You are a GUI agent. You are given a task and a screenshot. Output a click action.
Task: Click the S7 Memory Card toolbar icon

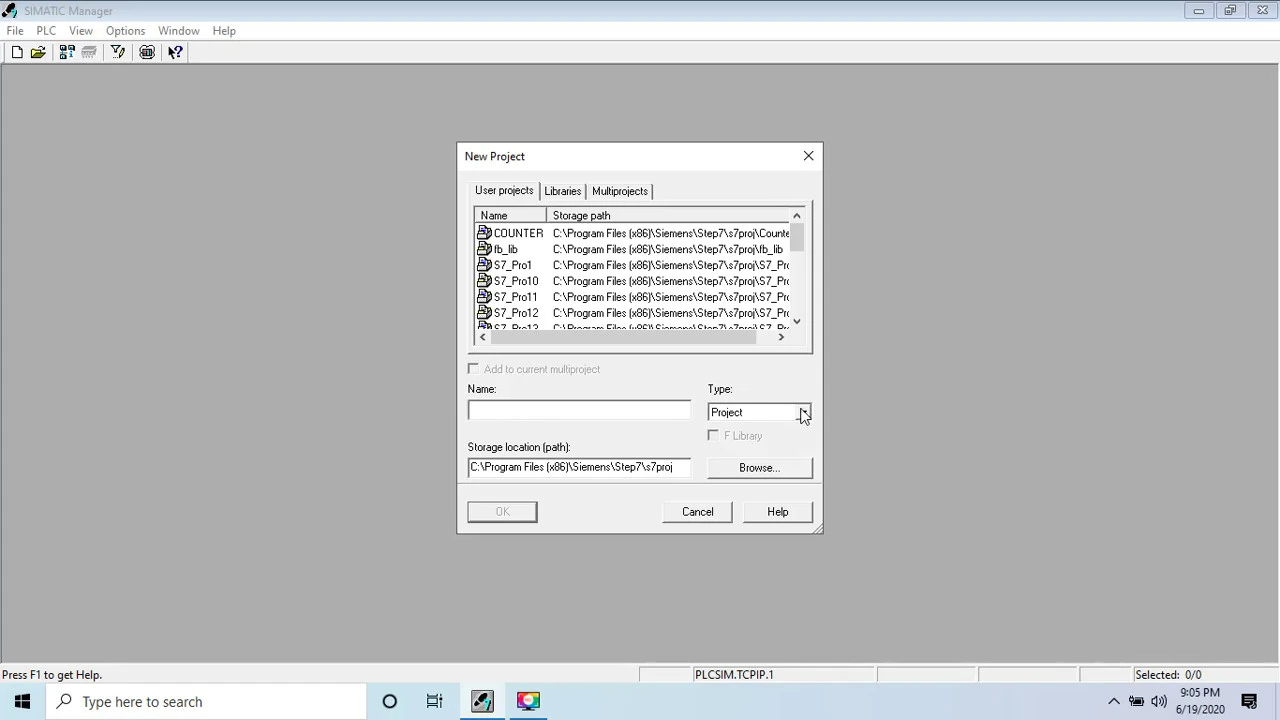(x=89, y=52)
